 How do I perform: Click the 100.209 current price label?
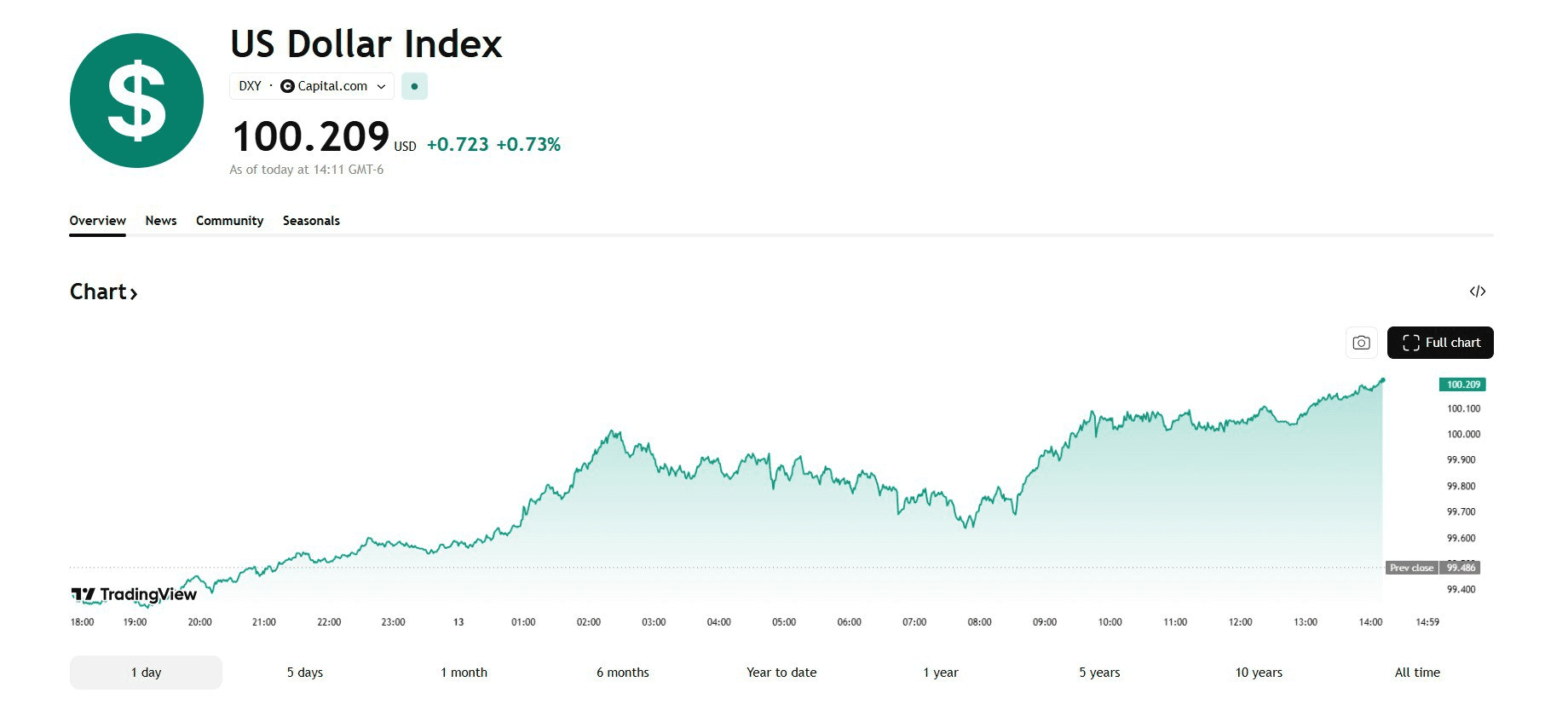tap(1462, 384)
